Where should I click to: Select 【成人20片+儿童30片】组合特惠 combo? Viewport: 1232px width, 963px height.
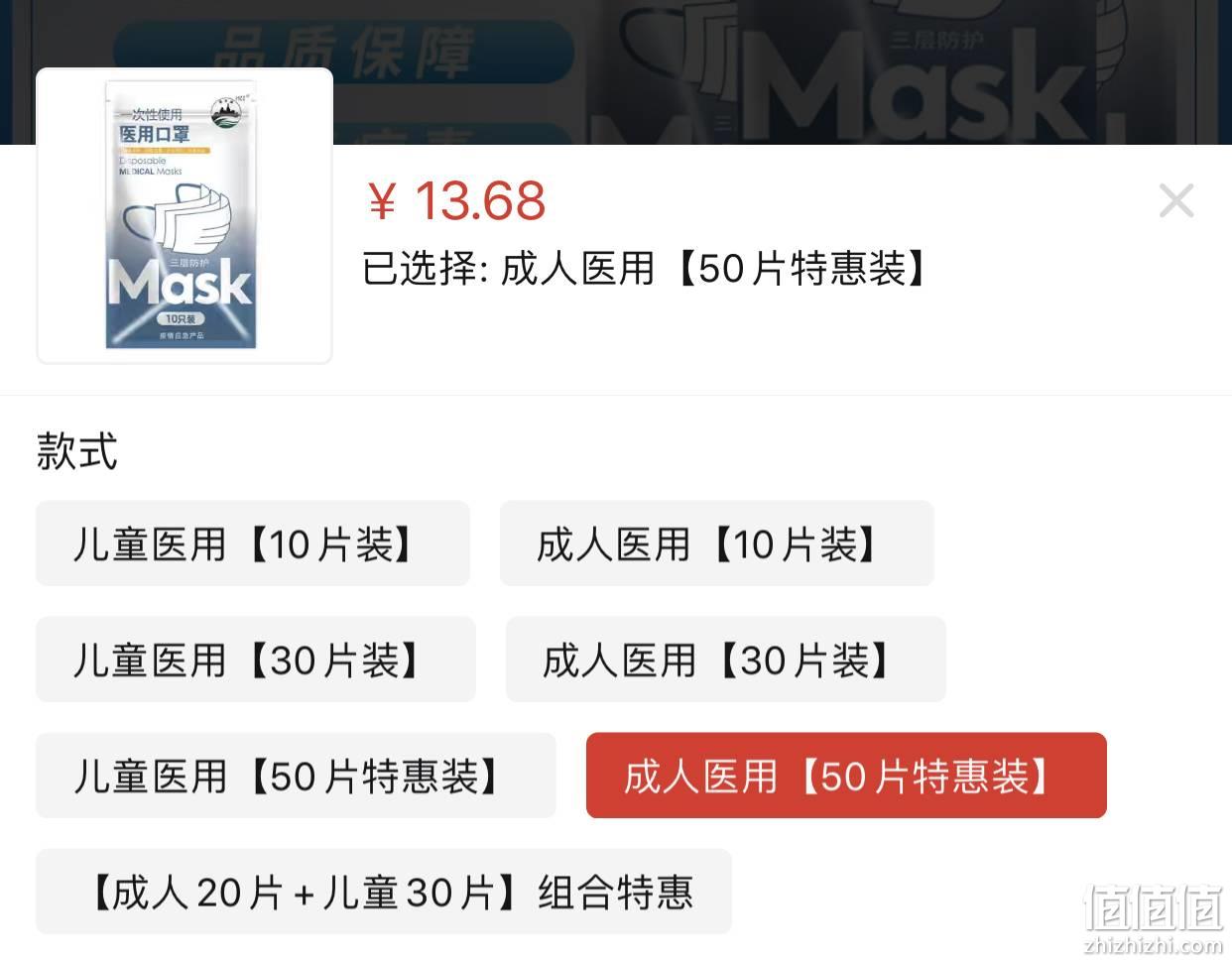click(x=384, y=892)
